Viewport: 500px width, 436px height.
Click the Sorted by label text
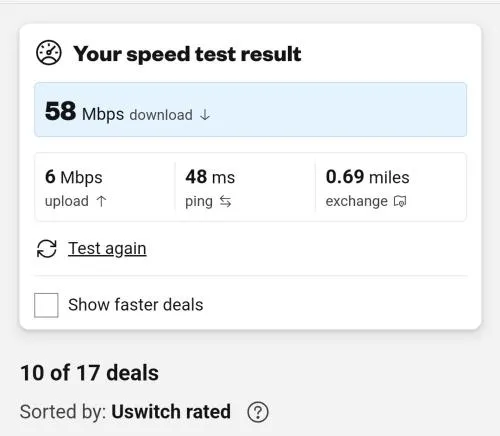[x=63, y=412]
